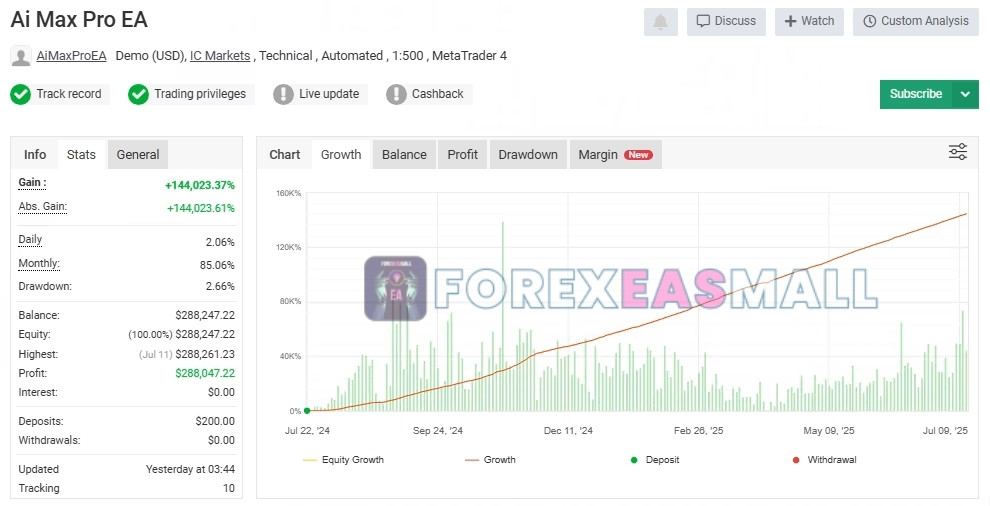Open the IC Markets broker link

220,56
